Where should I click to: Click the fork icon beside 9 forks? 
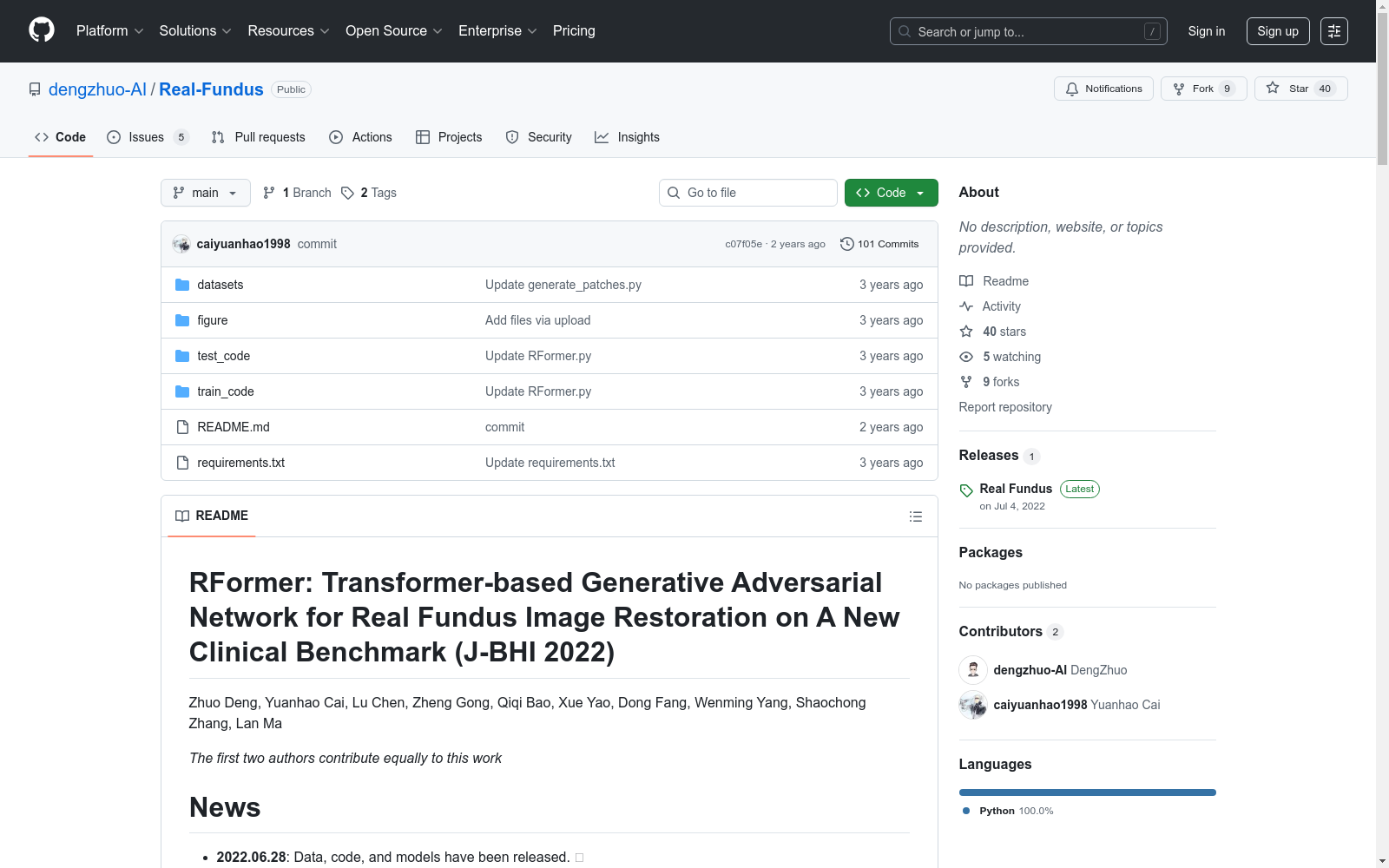click(x=966, y=382)
